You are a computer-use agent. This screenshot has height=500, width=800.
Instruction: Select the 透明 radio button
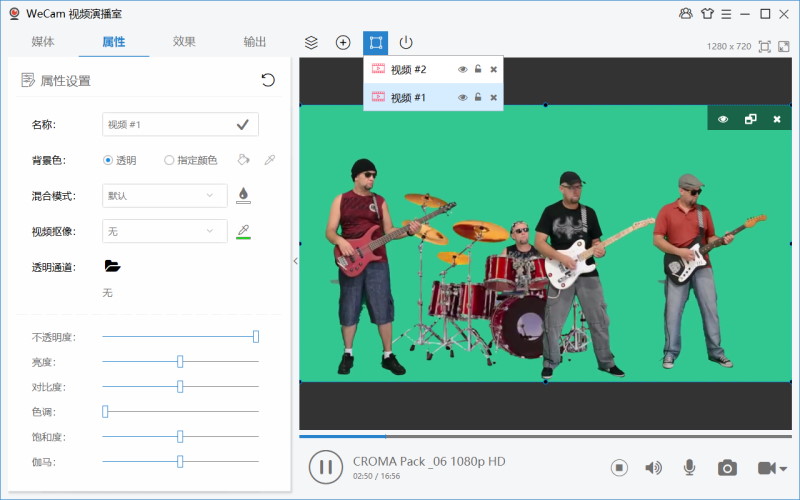point(108,160)
